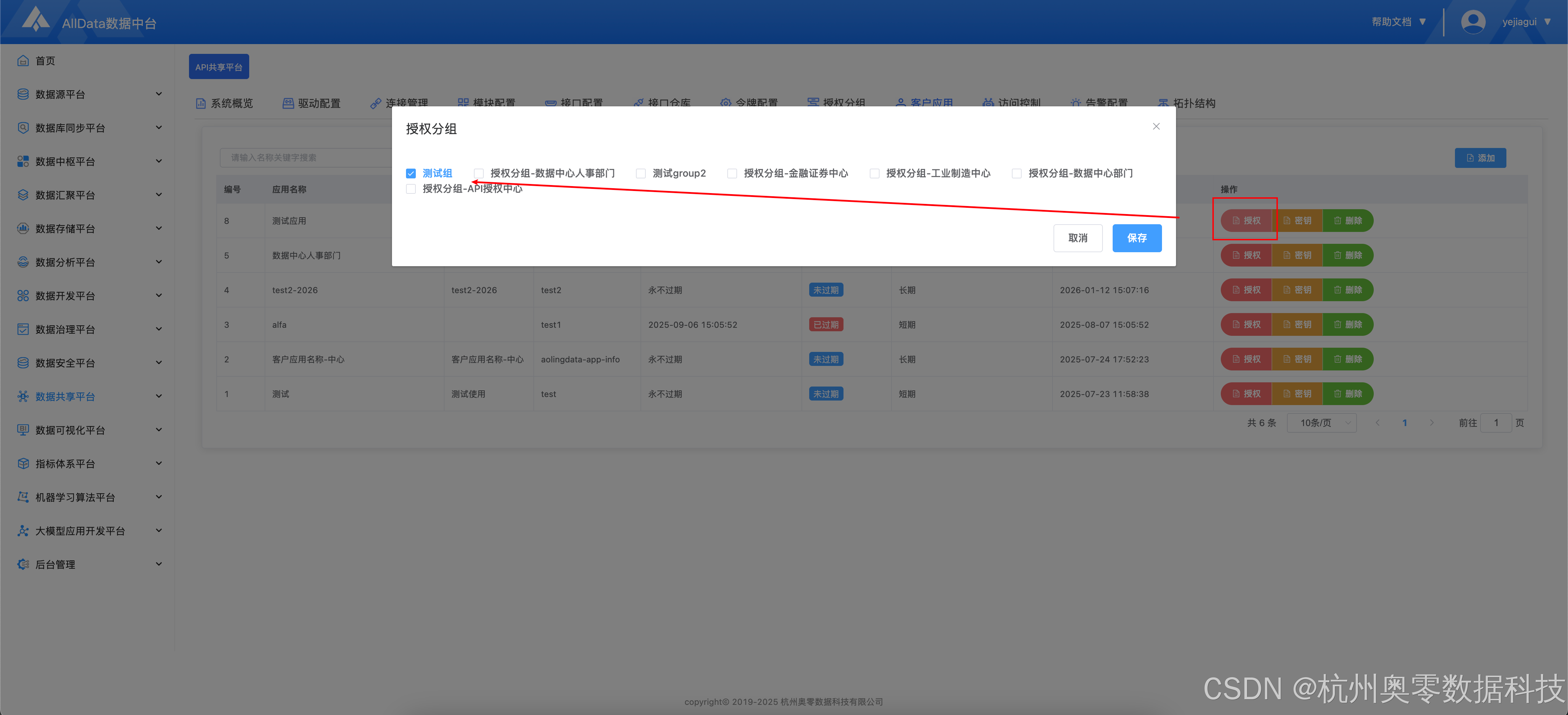
Task: Click the AllData logo icon
Action: [35, 20]
